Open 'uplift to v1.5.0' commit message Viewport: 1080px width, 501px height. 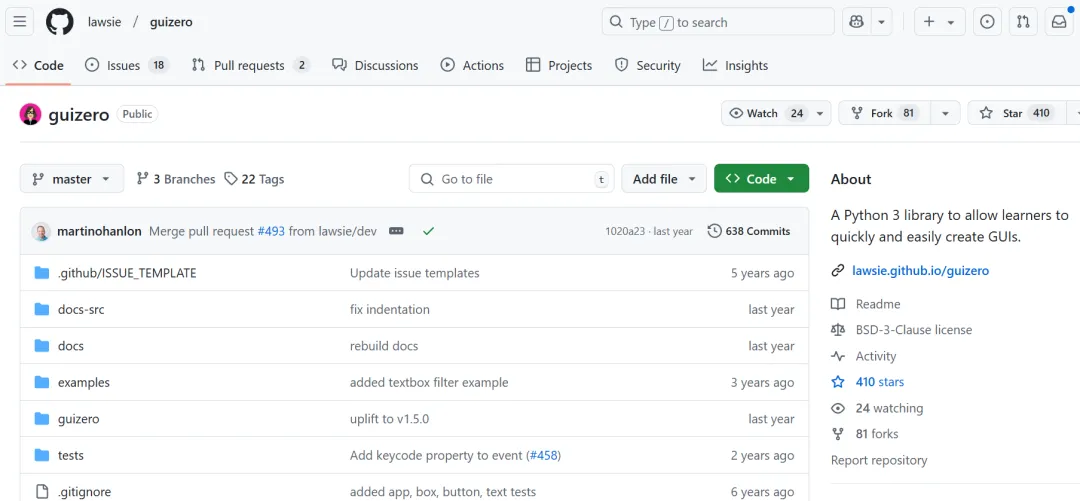390,419
